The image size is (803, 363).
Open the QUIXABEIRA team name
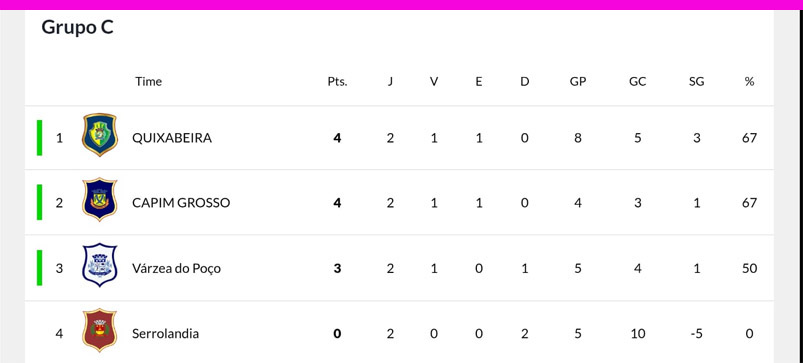tap(172, 138)
